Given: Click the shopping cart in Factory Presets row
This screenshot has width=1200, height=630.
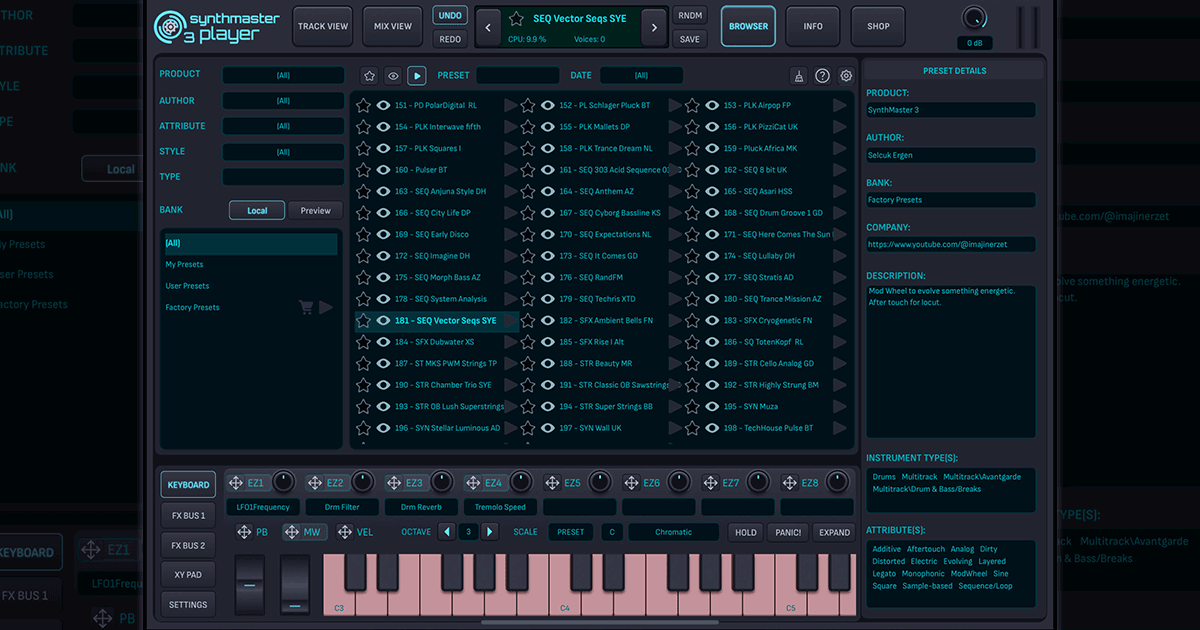Looking at the screenshot, I should click(307, 308).
